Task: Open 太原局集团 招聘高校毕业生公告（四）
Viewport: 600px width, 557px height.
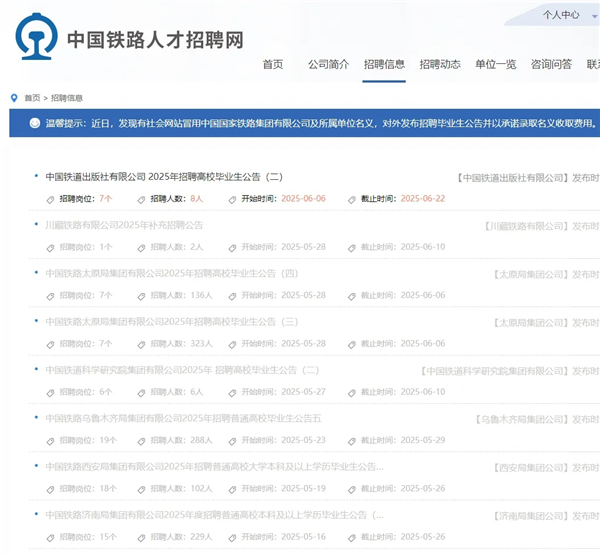Action: [172, 273]
